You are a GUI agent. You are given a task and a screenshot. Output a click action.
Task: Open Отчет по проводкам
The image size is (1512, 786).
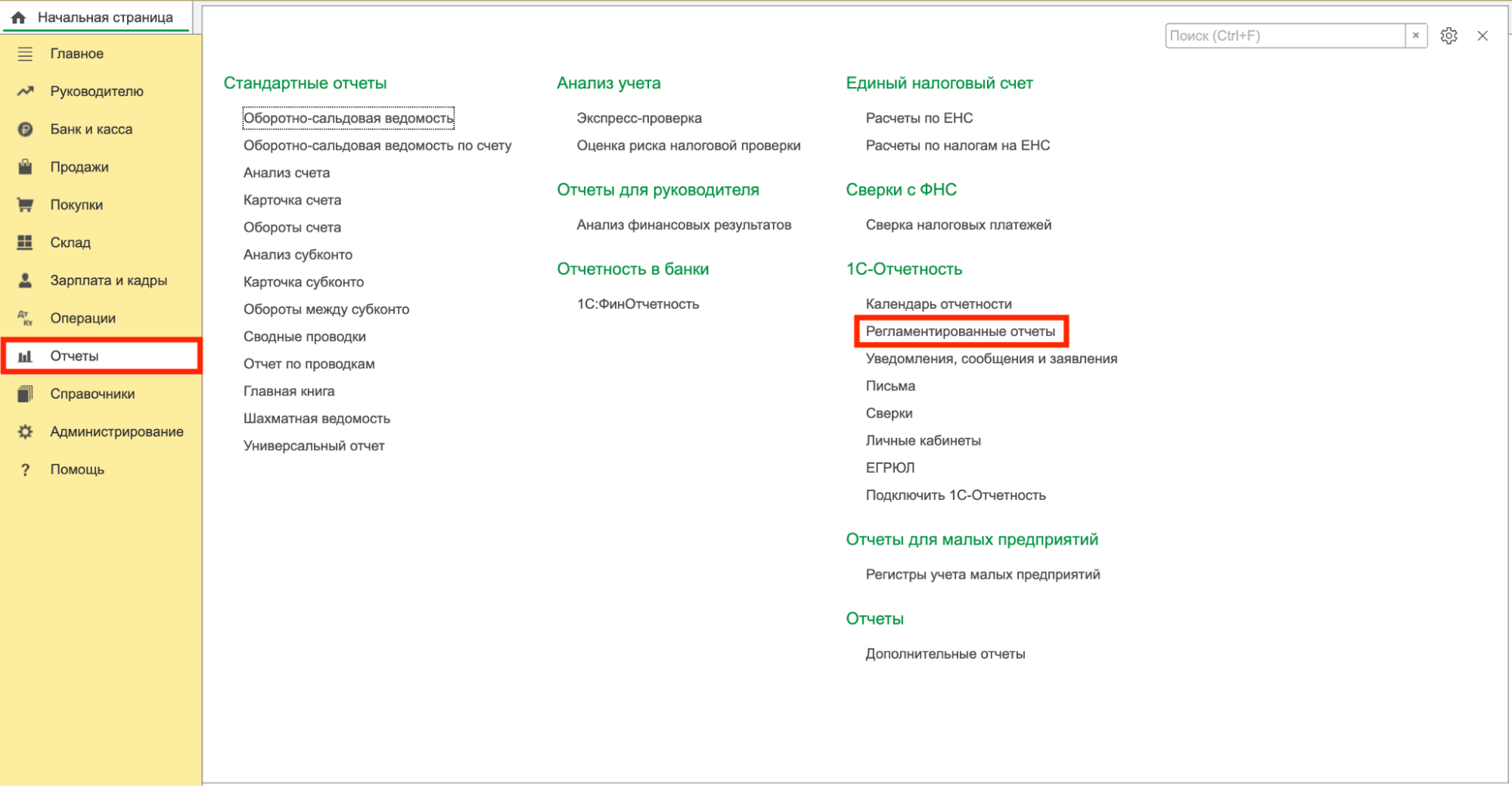[309, 364]
